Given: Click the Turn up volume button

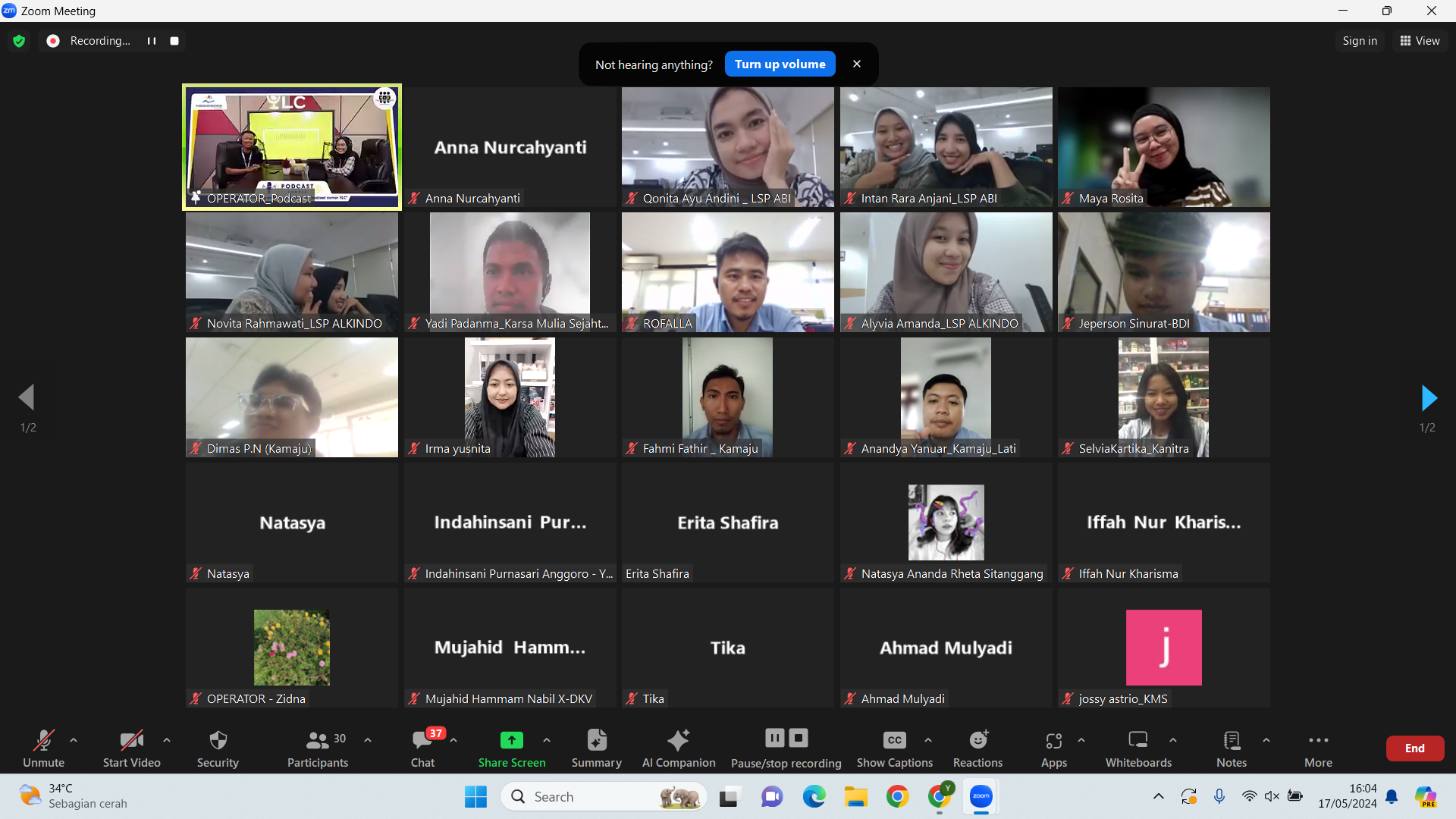Looking at the screenshot, I should click(780, 64).
